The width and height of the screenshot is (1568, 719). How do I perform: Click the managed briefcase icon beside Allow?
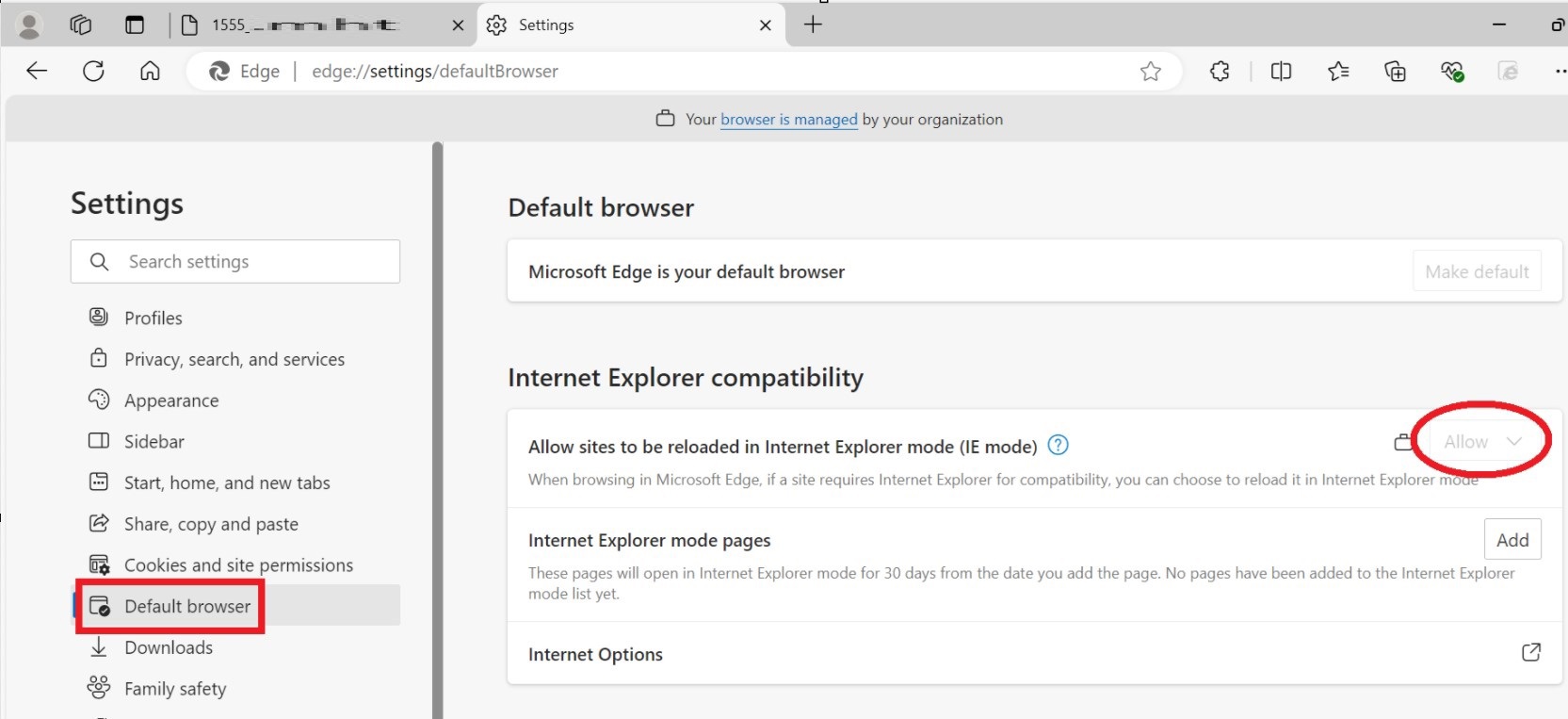(1403, 442)
